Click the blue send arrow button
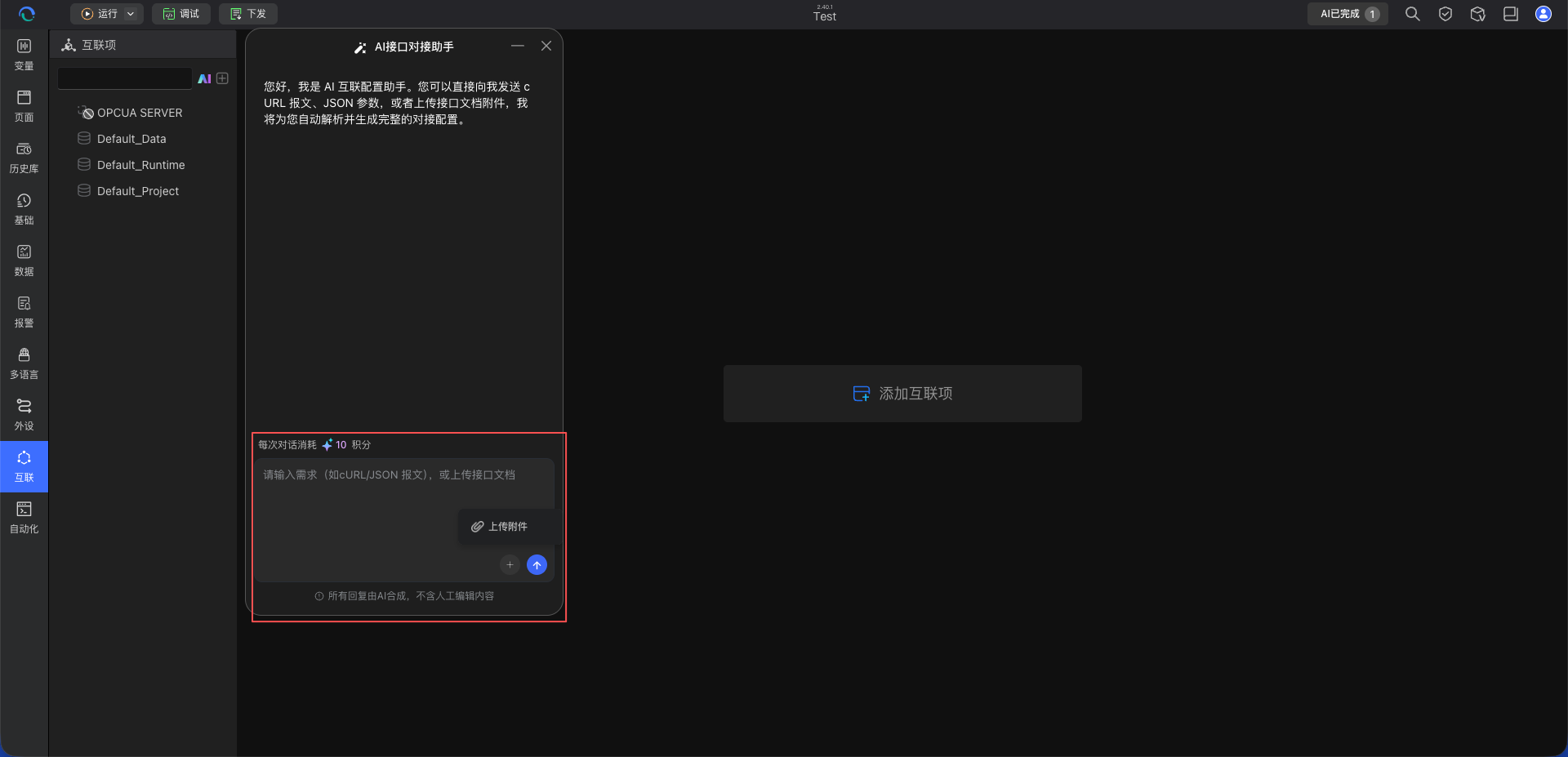Image resolution: width=1568 pixels, height=757 pixels. point(537,564)
